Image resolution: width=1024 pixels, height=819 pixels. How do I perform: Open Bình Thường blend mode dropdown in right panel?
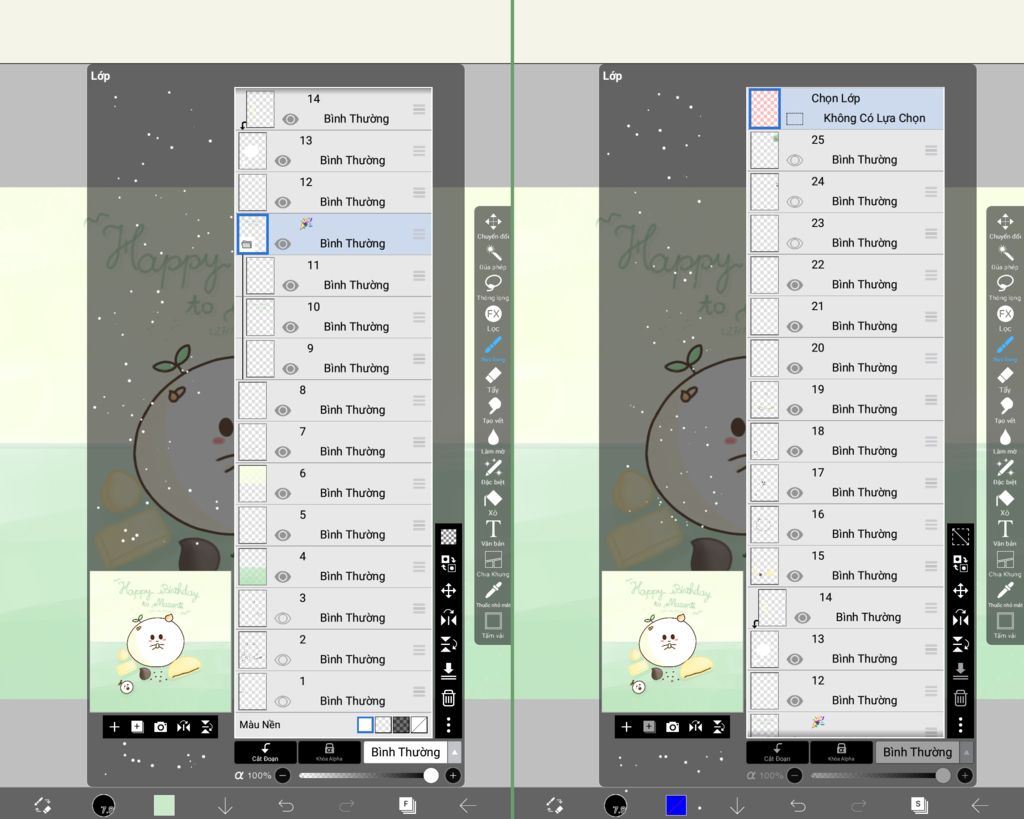[918, 752]
